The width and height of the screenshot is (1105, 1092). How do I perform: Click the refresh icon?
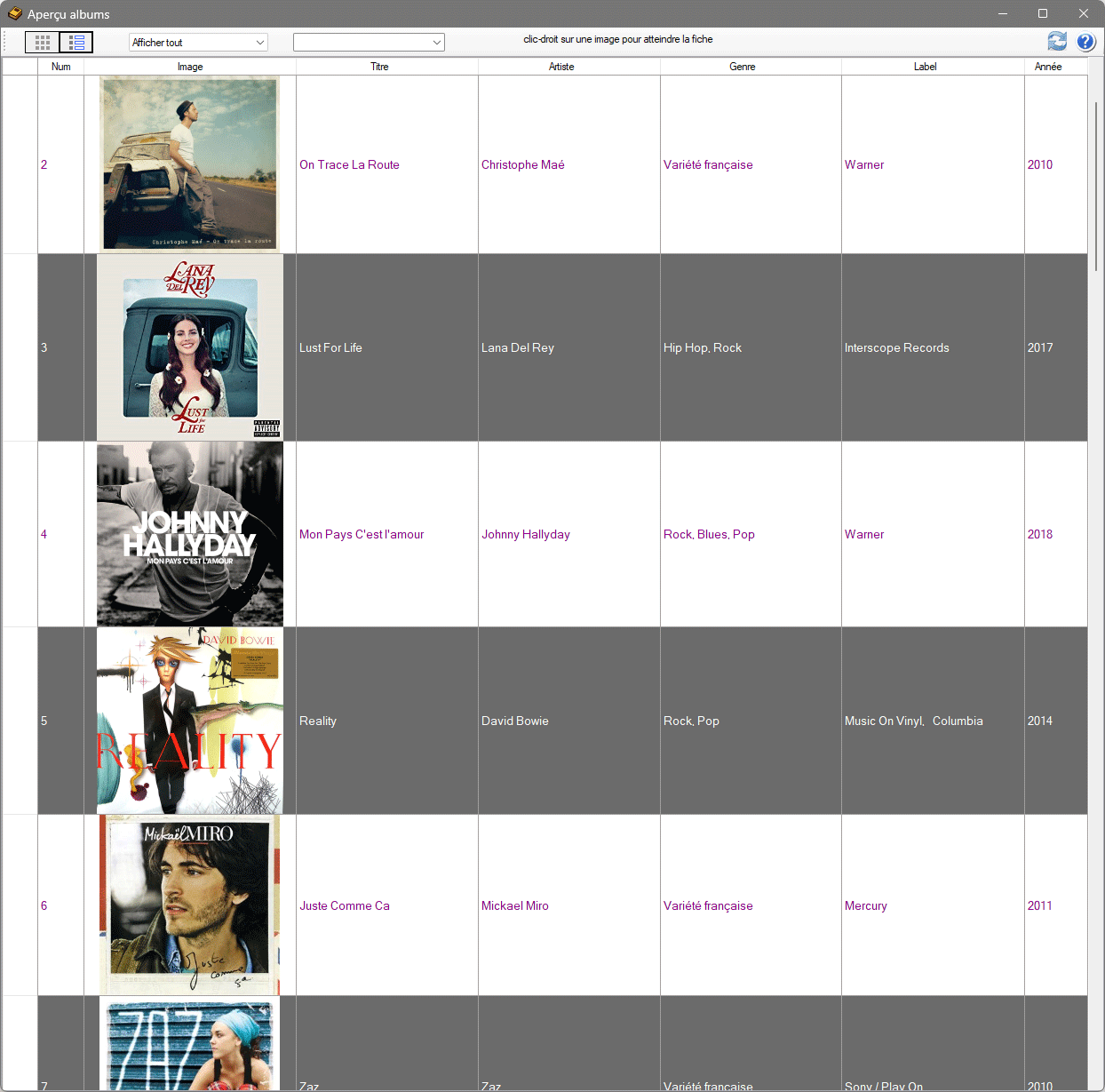coord(1057,41)
